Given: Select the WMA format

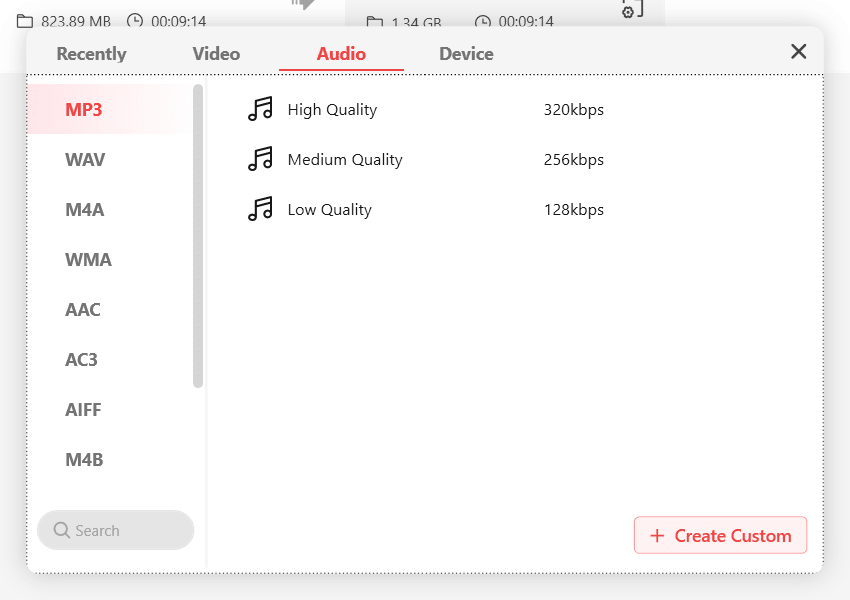Looking at the screenshot, I should [x=110, y=260].
